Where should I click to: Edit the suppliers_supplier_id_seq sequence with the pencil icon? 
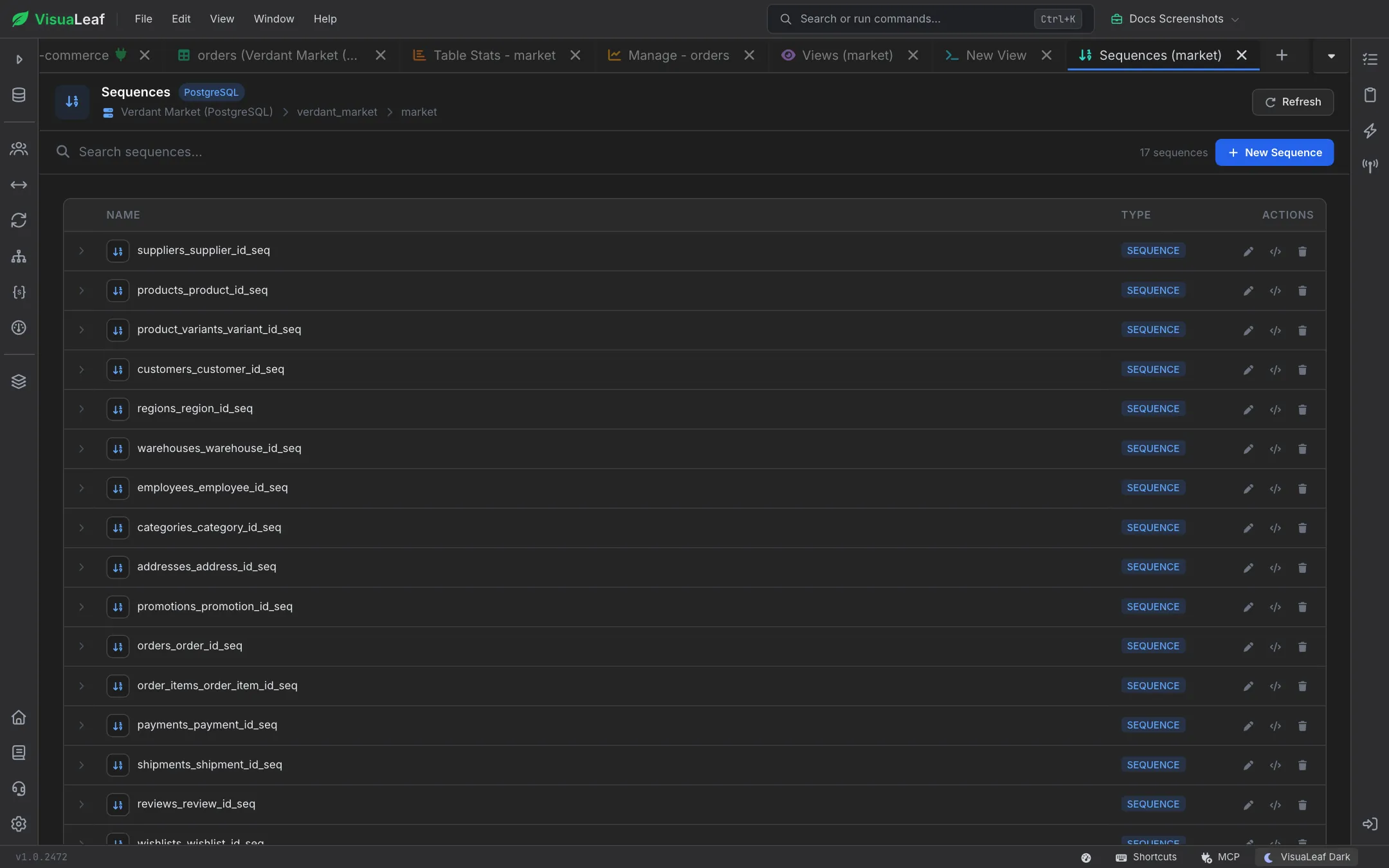pyautogui.click(x=1248, y=251)
